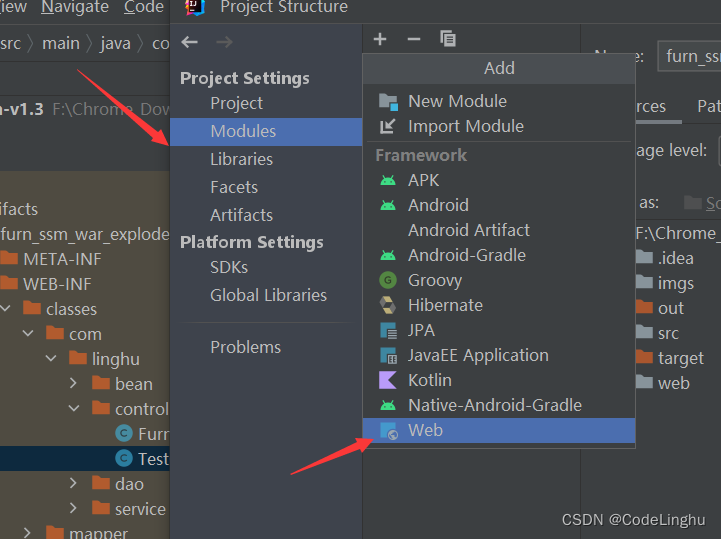Pick Hibernate framework from list
Viewport: 721px width, 539px height.
445,305
